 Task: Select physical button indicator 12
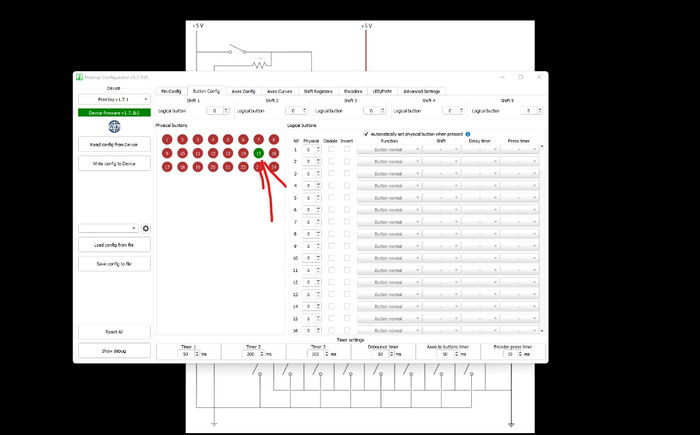pos(213,153)
